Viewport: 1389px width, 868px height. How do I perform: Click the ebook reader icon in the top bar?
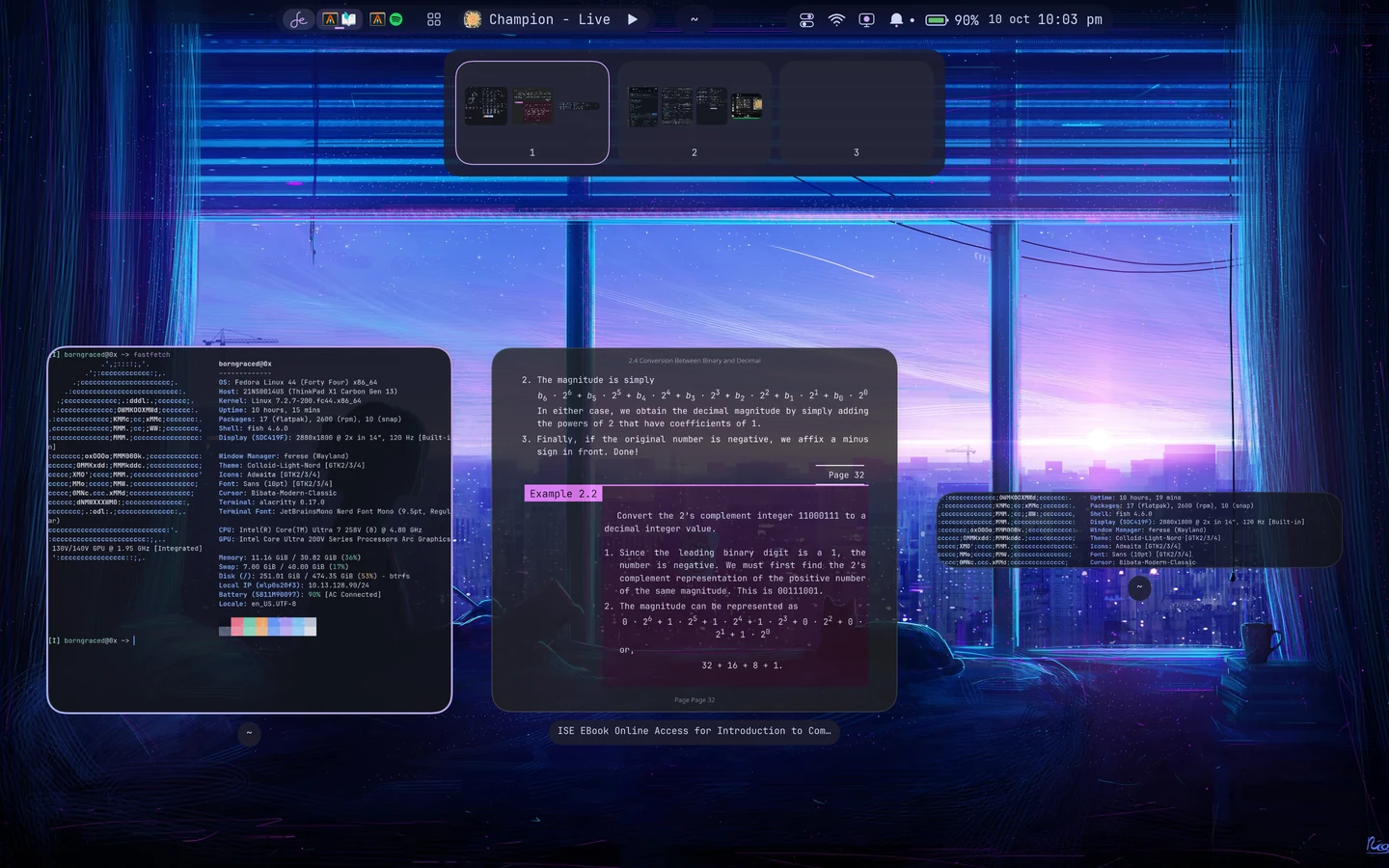349,19
